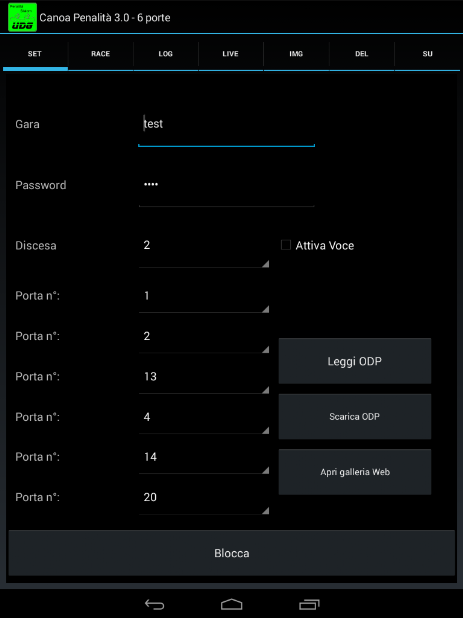The image size is (463, 618).
Task: Click the Scarica ODP button
Action: 355,417
